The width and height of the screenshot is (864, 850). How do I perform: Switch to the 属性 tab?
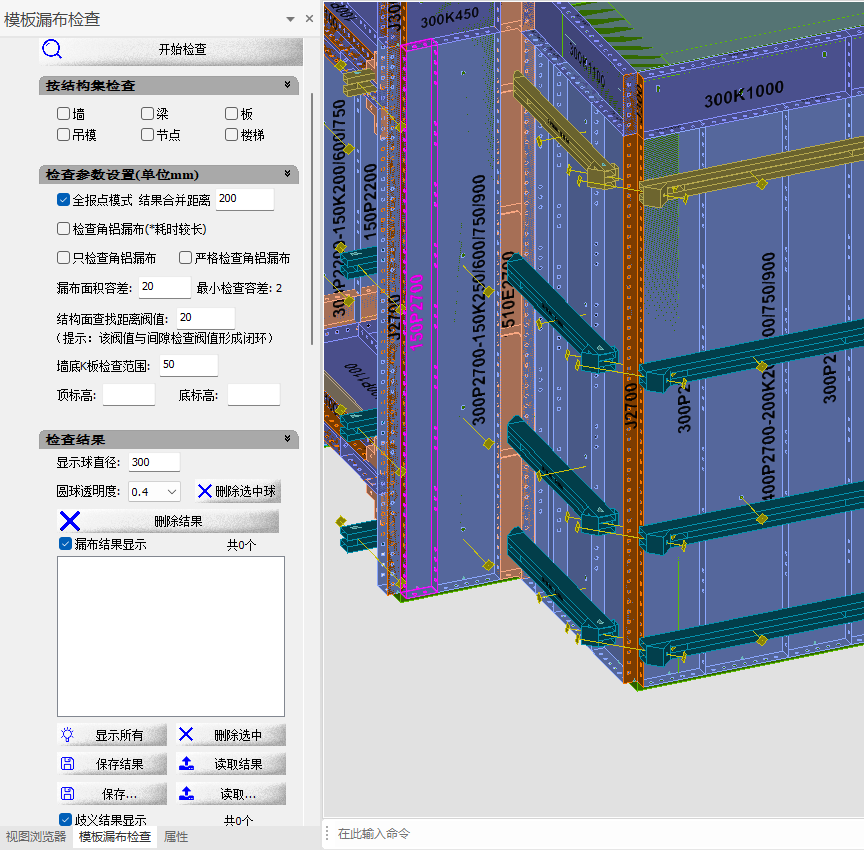coord(176,837)
